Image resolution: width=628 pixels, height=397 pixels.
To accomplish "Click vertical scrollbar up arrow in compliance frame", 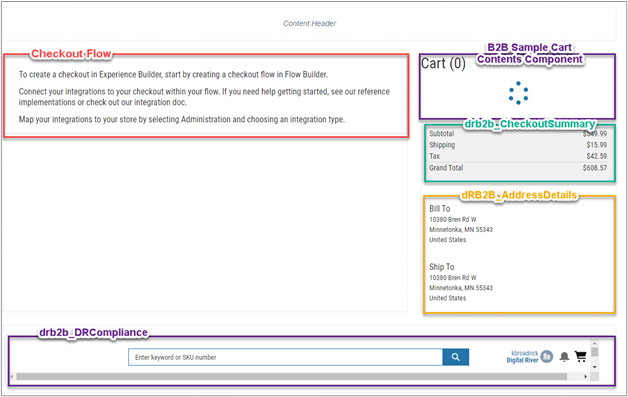I will coord(594,343).
